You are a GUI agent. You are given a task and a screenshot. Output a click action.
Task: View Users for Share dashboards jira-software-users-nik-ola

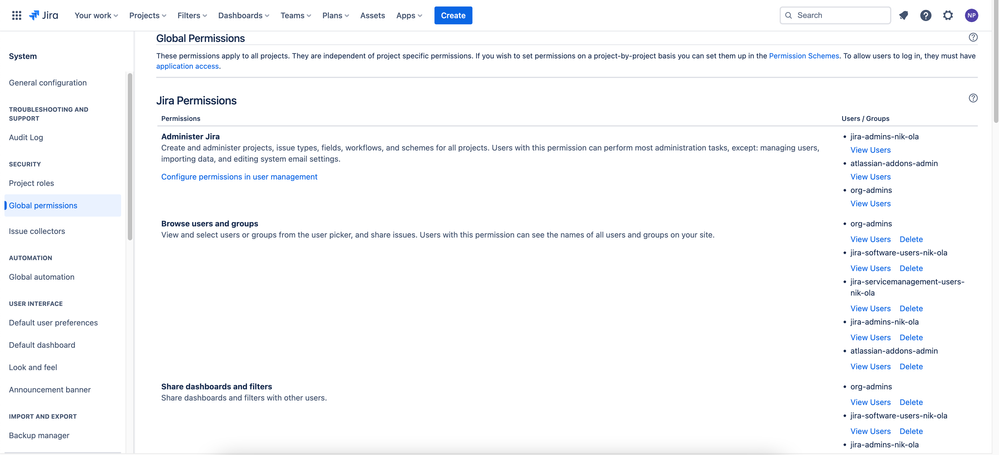click(870, 431)
